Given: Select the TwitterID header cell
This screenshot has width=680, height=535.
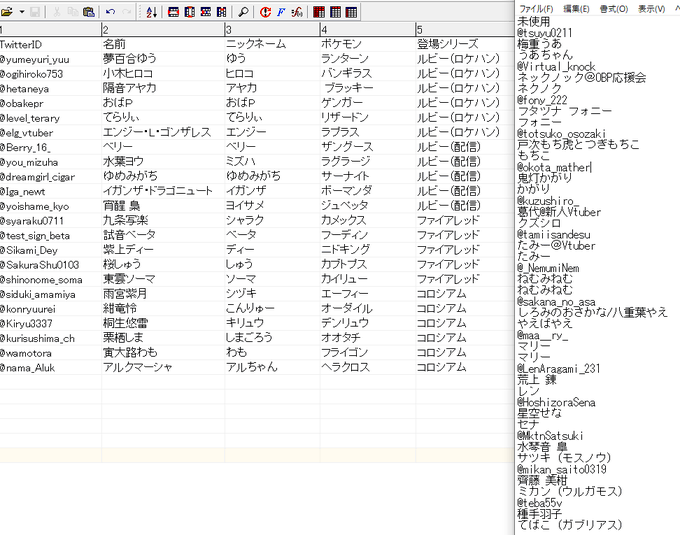Looking at the screenshot, I should coord(51,44).
